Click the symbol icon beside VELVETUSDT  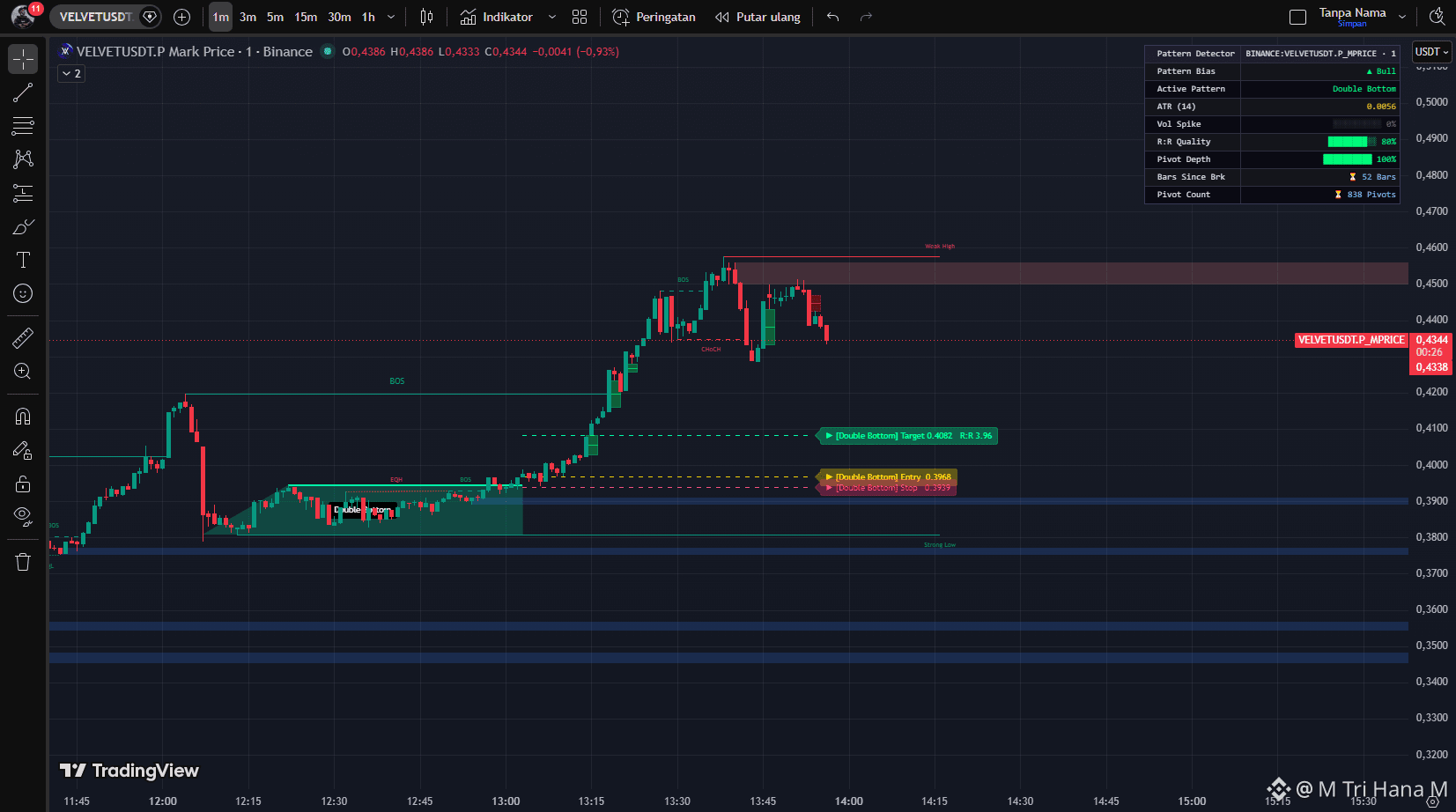click(65, 51)
